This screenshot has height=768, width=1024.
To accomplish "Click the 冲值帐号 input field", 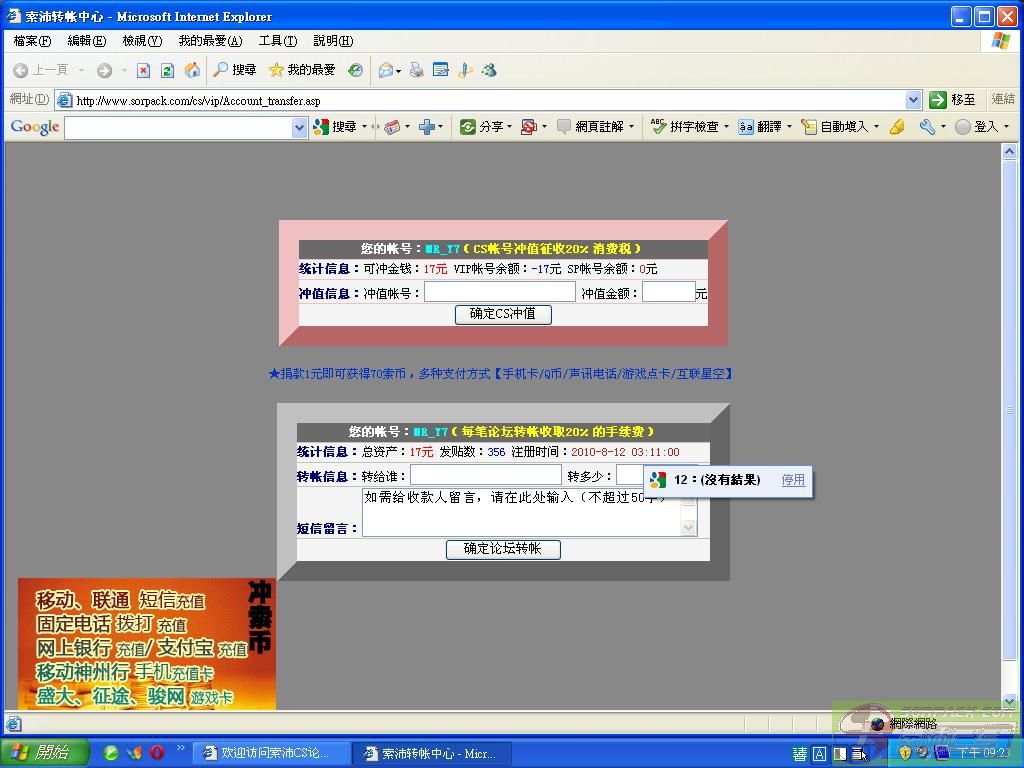I will tap(500, 292).
